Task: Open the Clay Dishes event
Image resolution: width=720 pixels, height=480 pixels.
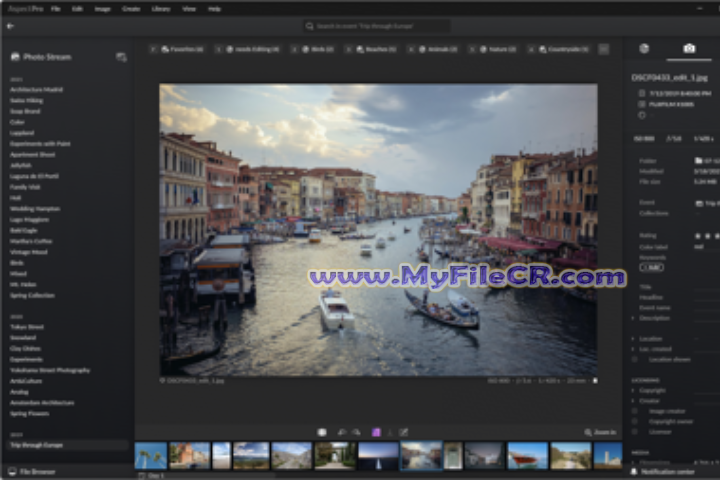Action: pyautogui.click(x=25, y=349)
